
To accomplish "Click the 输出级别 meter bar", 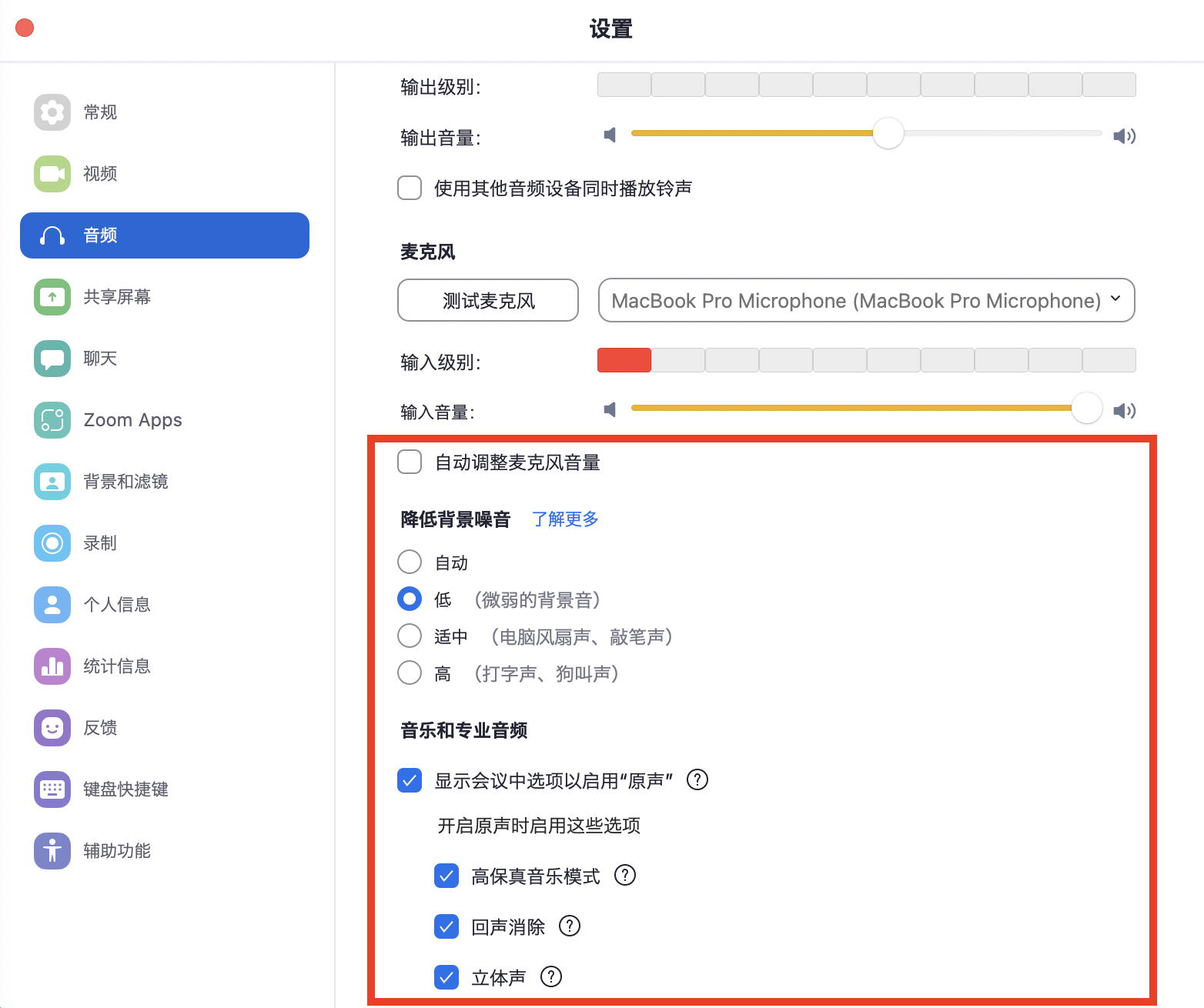I will click(x=867, y=85).
